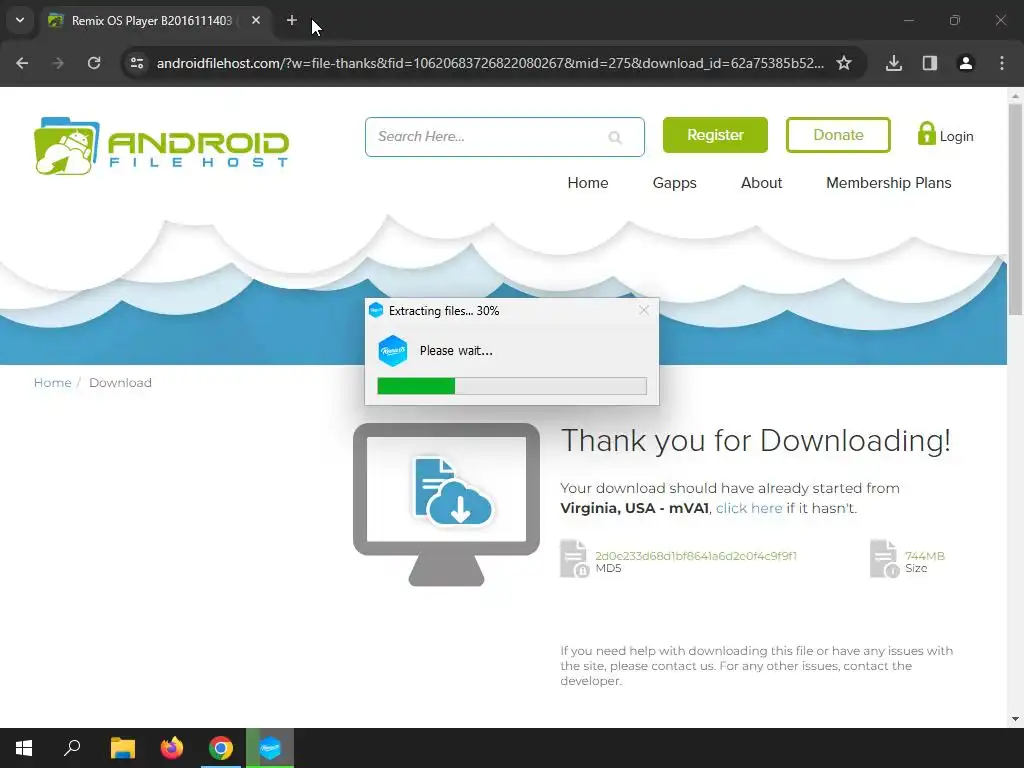Viewport: 1024px width, 768px height.
Task: Click the Remix OS icon beside Please wait
Action: [393, 351]
